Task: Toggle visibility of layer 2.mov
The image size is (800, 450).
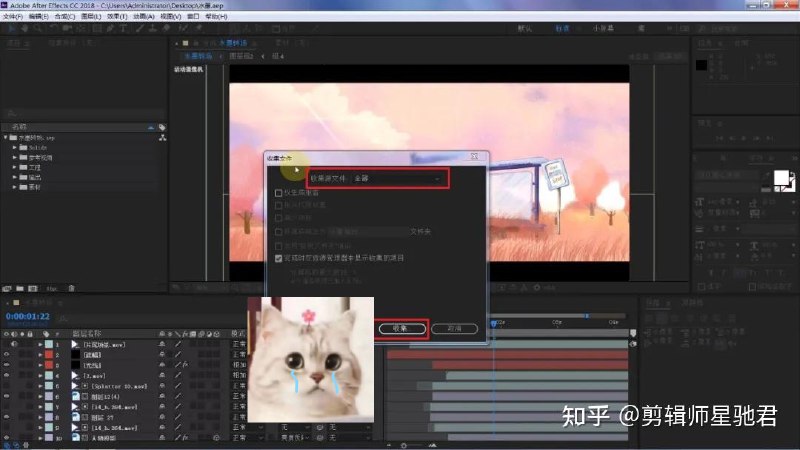Action: [x=7, y=376]
